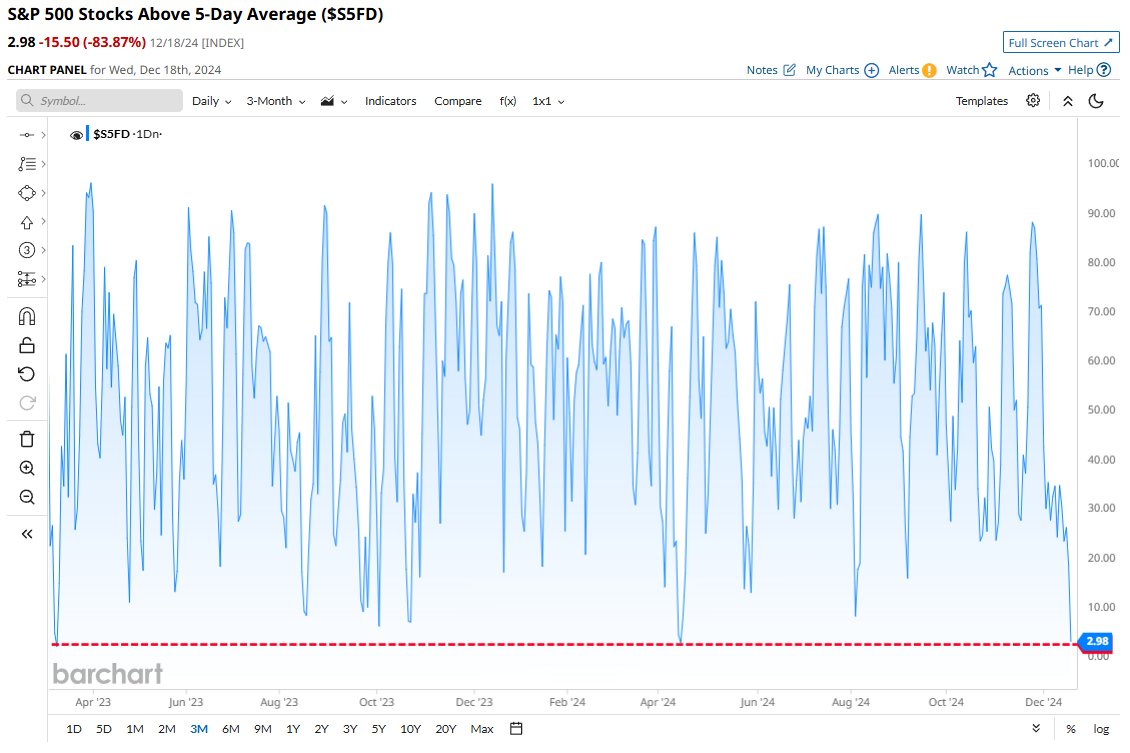Screen dimensions: 1130x753
Task: Select the 3Y time range
Action: (x=350, y=729)
